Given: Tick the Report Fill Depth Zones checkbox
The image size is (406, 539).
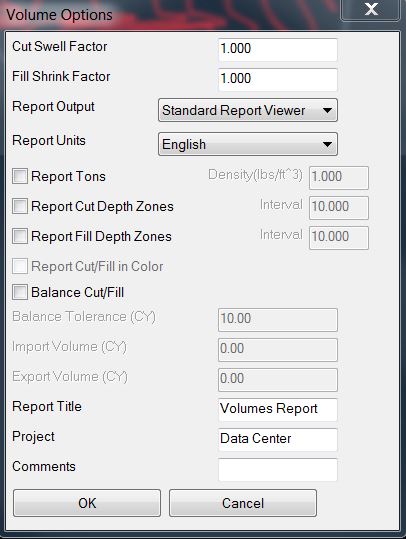Looking at the screenshot, I should [20, 236].
